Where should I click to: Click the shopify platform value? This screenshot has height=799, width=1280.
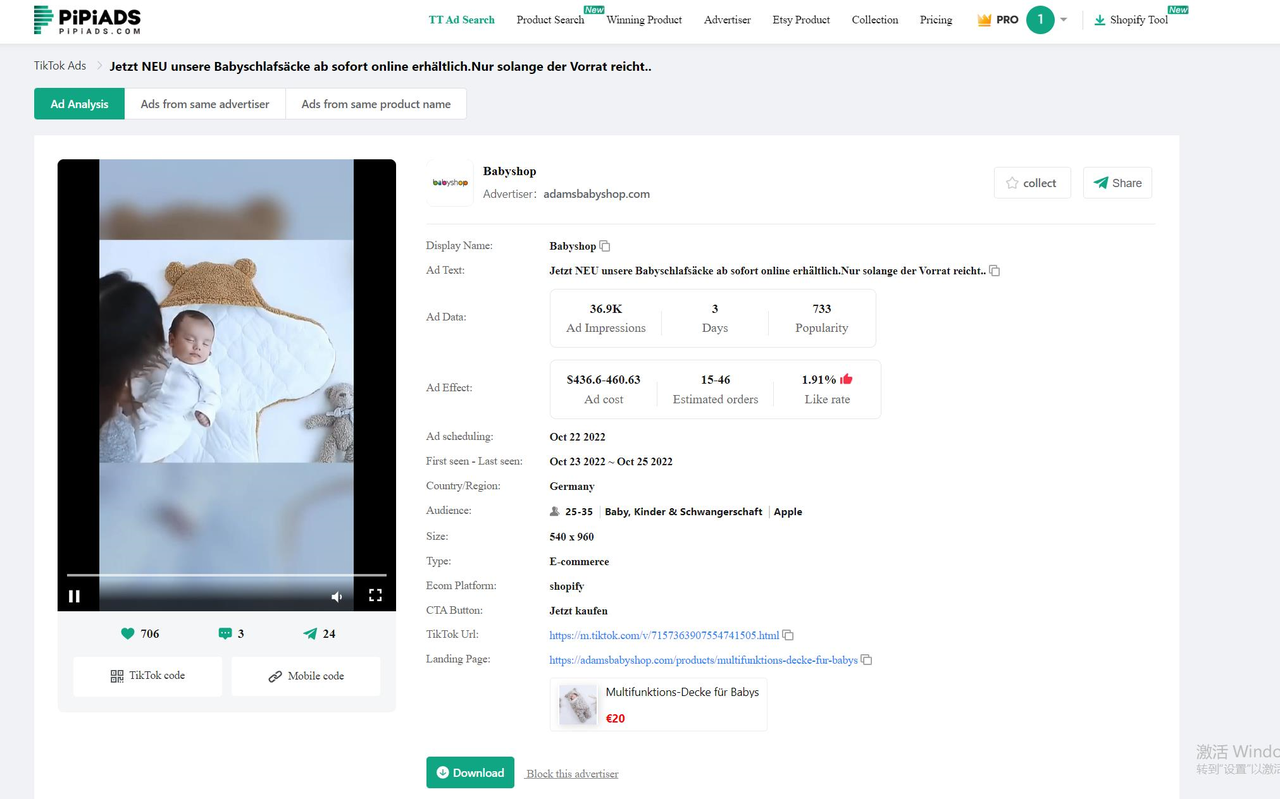567,587
